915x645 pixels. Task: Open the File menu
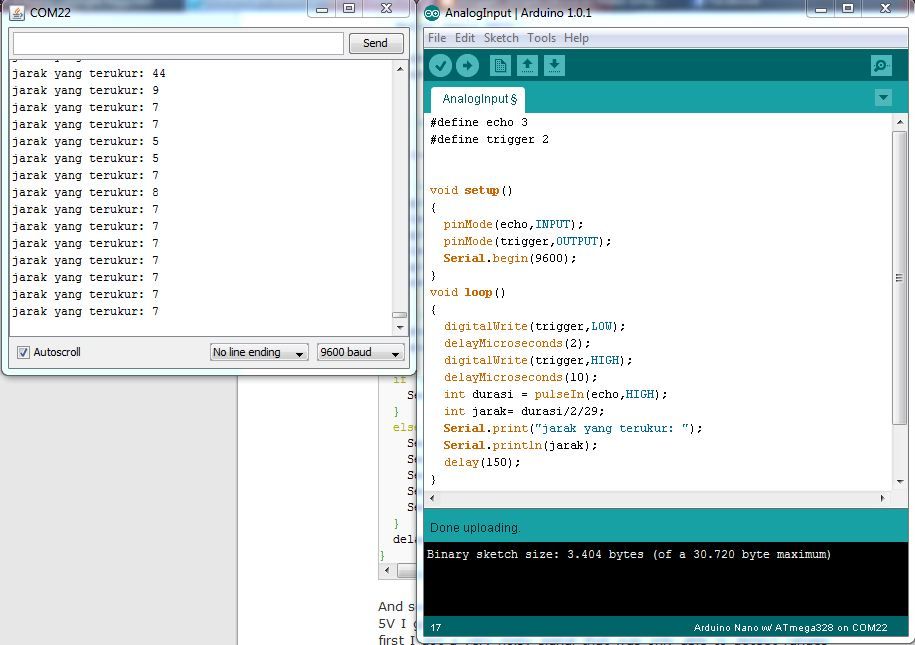(437, 38)
